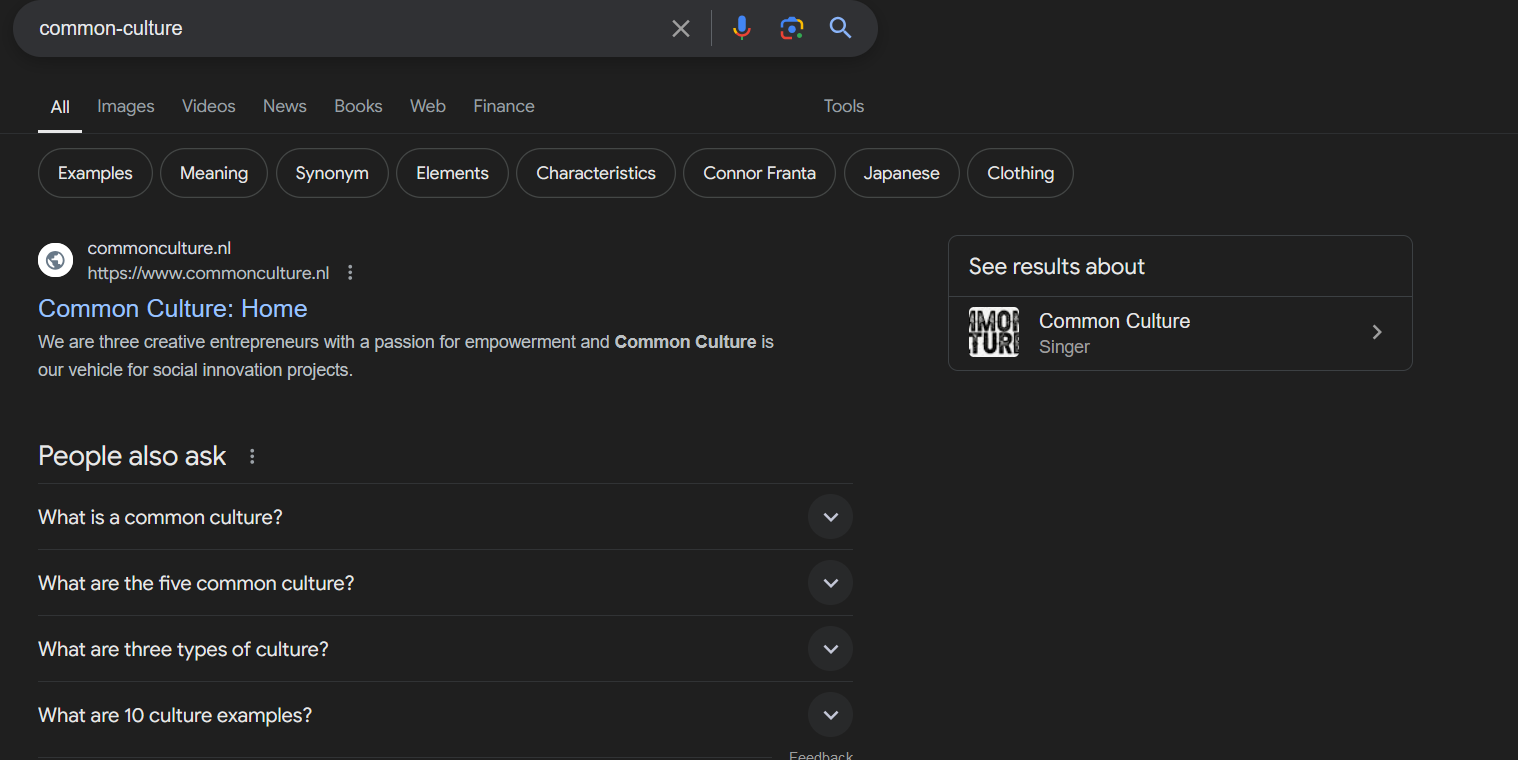This screenshot has height=760, width=1518.
Task: Select the Connor Franta filter chip
Action: coord(759,173)
